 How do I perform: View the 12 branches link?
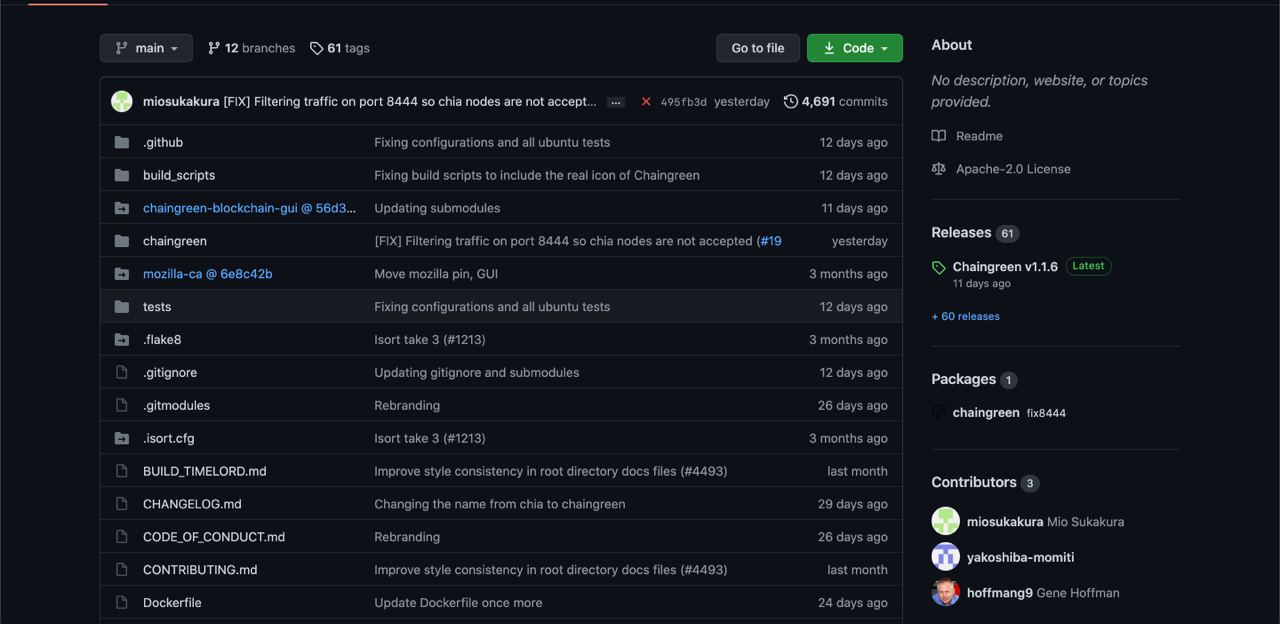[x=251, y=48]
